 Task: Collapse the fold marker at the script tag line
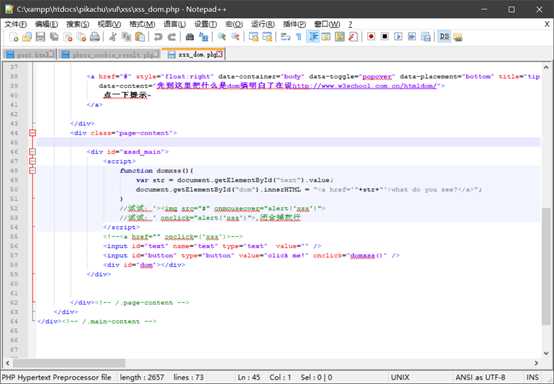[x=33, y=161]
